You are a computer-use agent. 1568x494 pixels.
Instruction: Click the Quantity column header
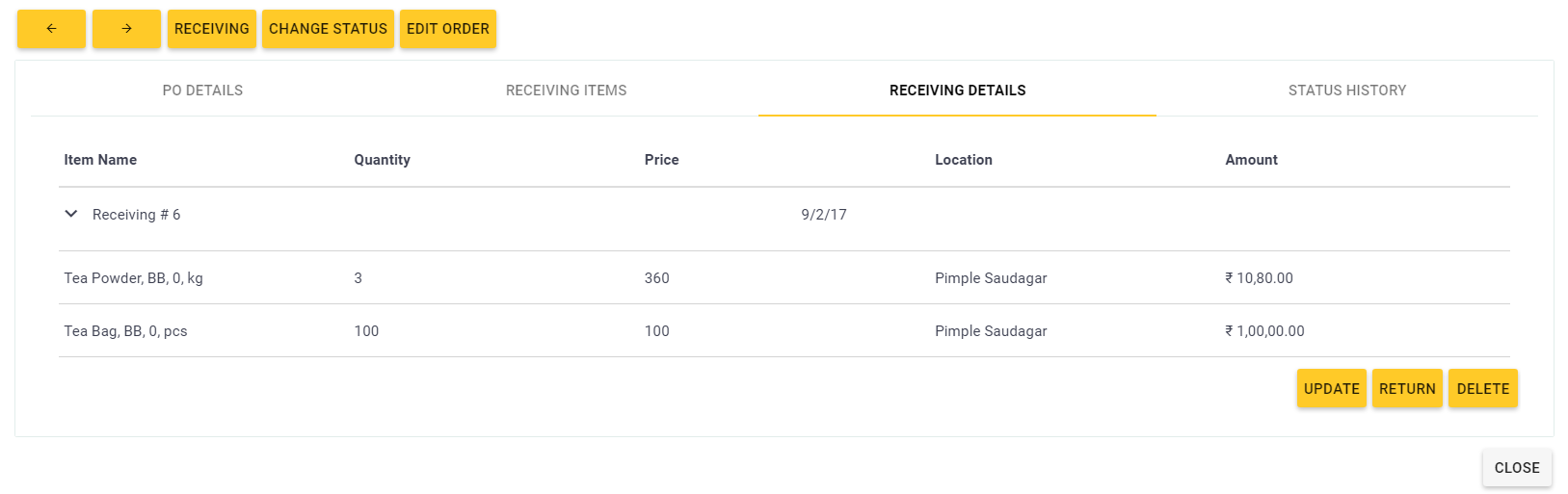[x=382, y=160]
